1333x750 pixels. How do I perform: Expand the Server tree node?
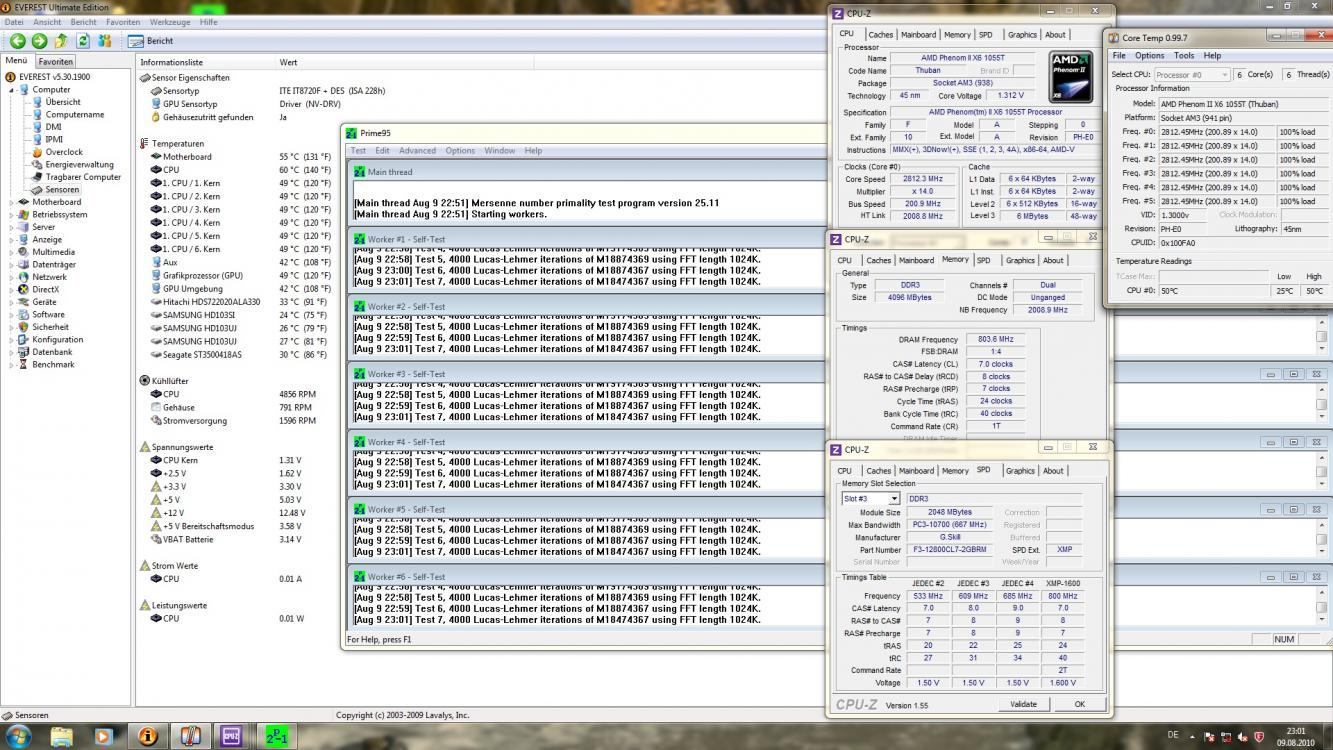point(12,227)
